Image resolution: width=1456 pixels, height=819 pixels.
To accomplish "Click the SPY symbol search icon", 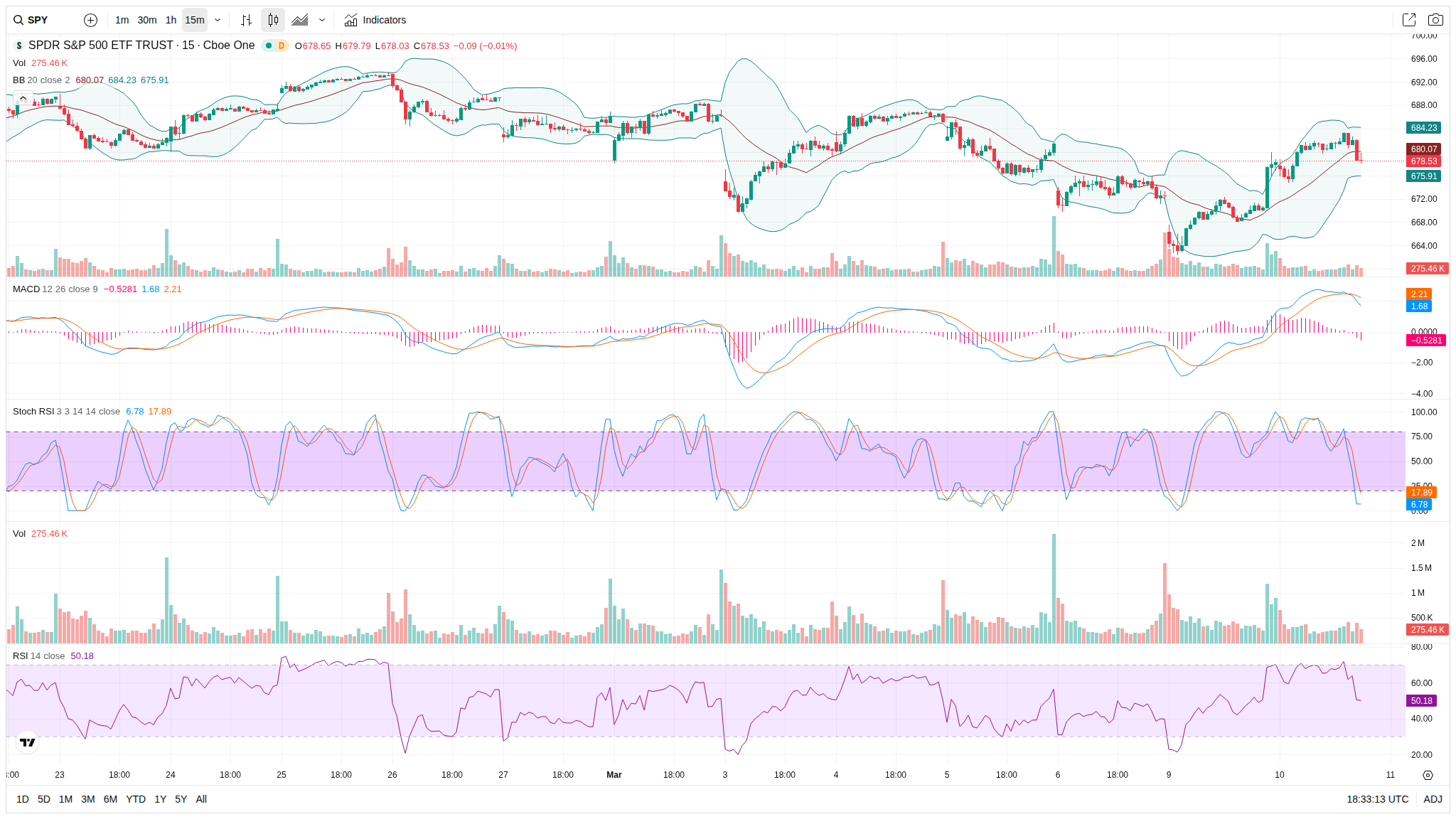I will (18, 20).
